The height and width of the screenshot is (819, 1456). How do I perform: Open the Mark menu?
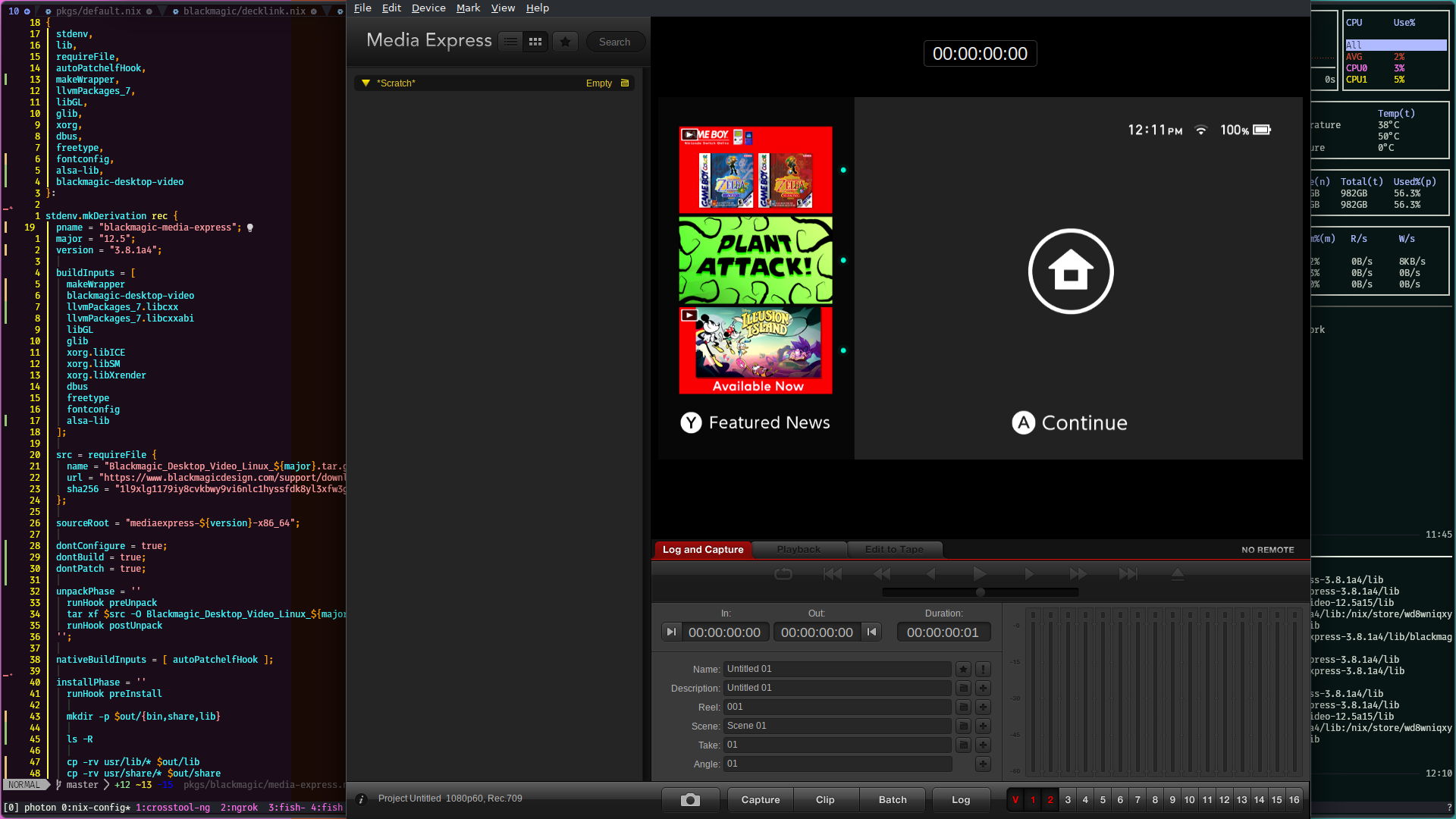pos(468,8)
